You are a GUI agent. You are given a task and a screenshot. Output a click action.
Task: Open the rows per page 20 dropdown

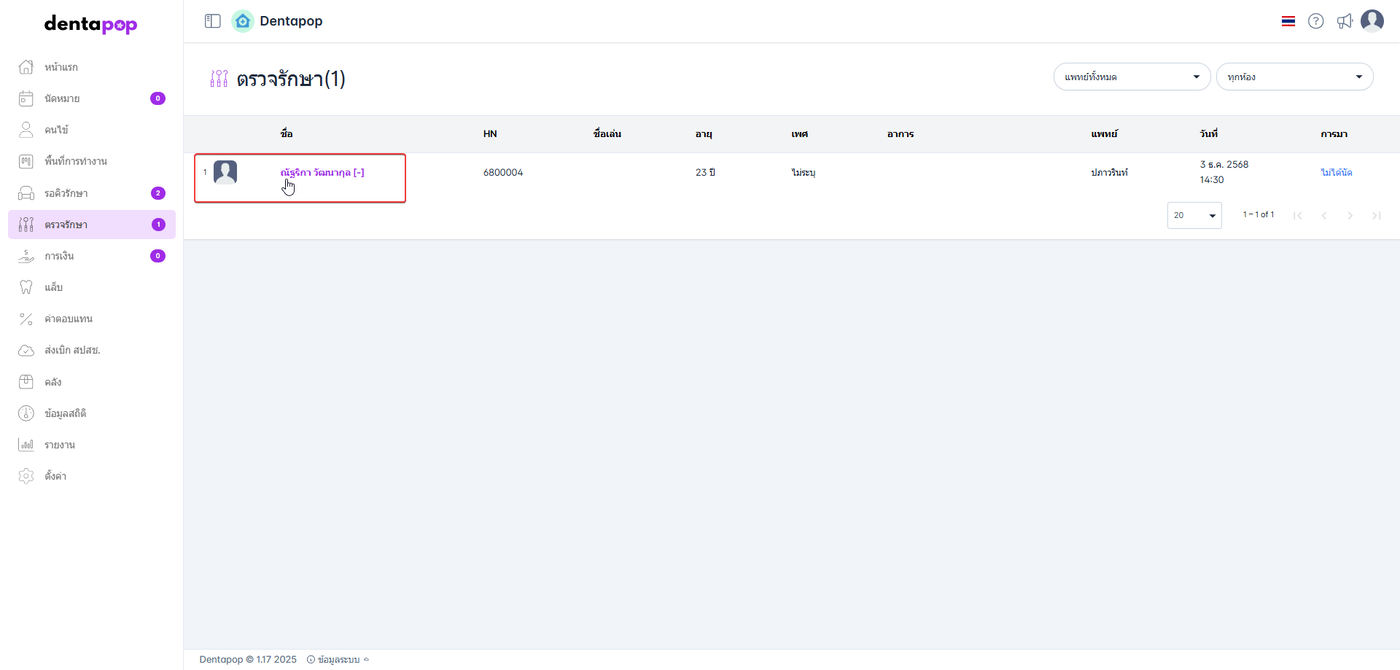pyautogui.click(x=1194, y=215)
